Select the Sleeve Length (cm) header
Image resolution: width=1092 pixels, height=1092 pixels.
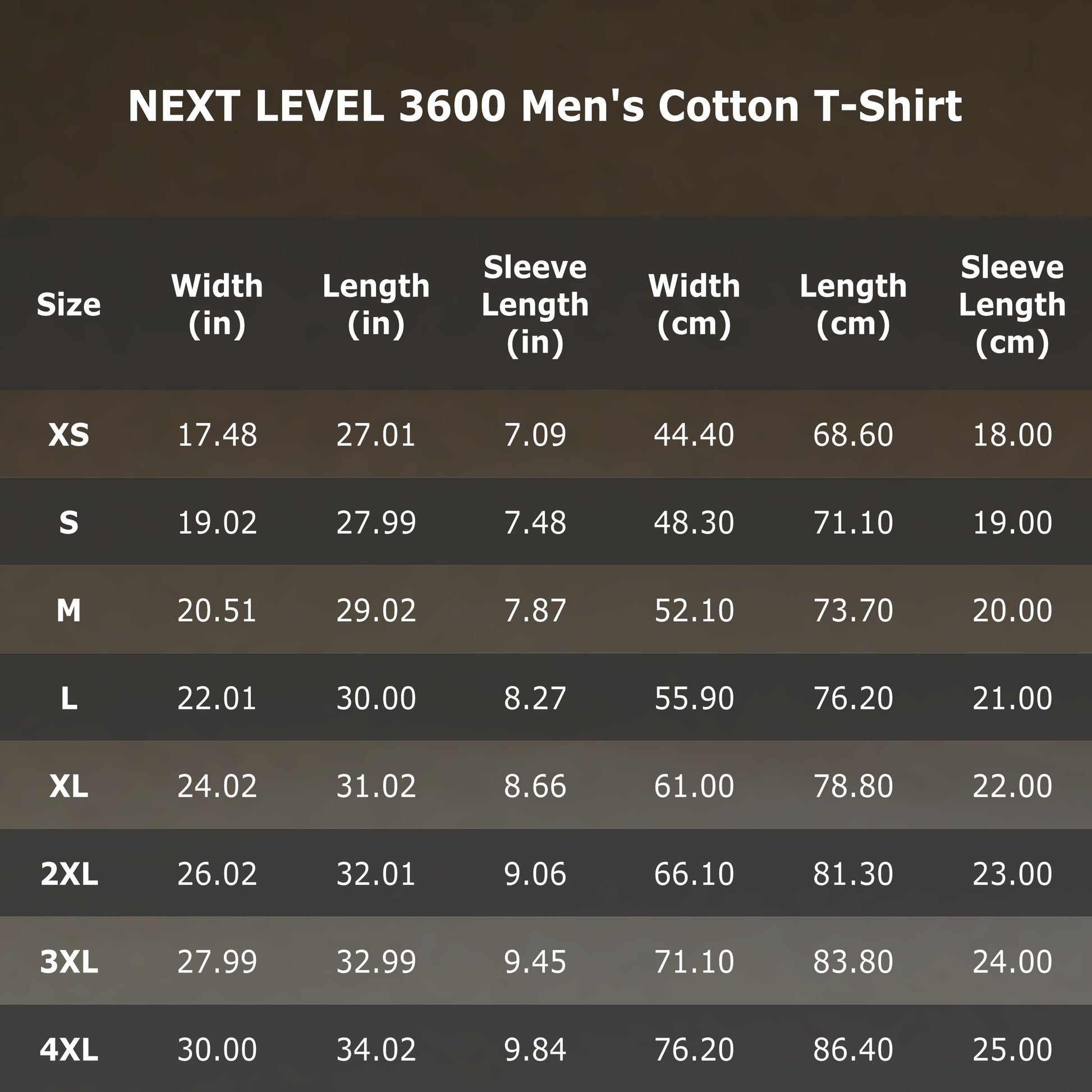point(1012,305)
